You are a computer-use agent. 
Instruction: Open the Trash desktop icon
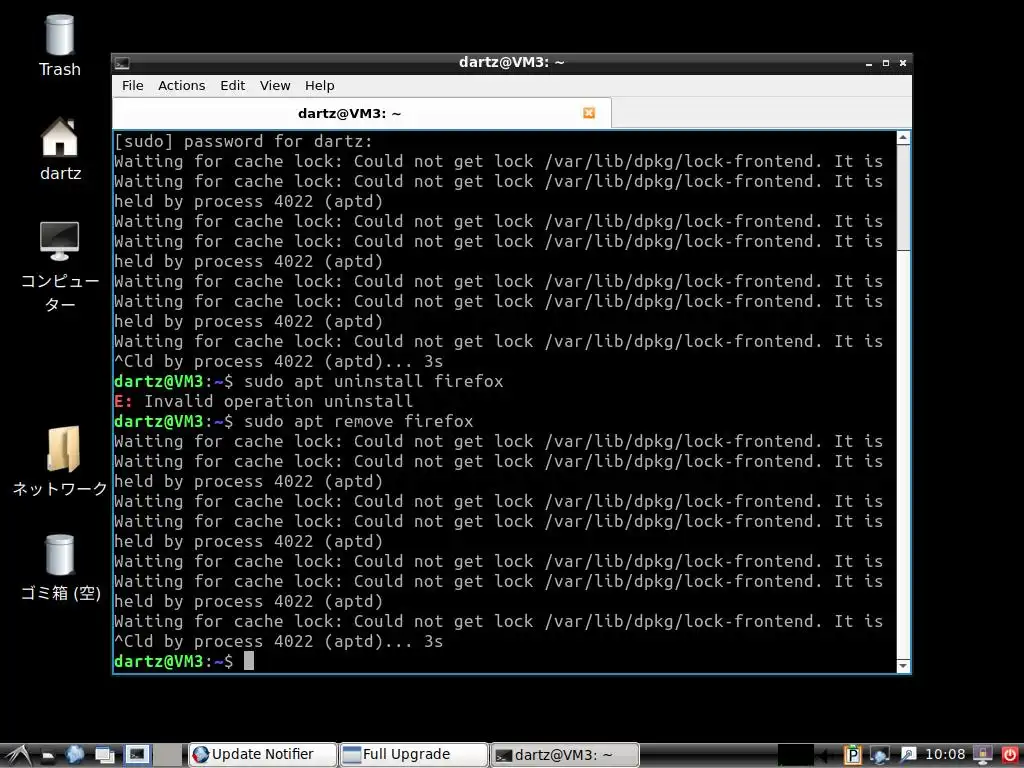click(59, 46)
